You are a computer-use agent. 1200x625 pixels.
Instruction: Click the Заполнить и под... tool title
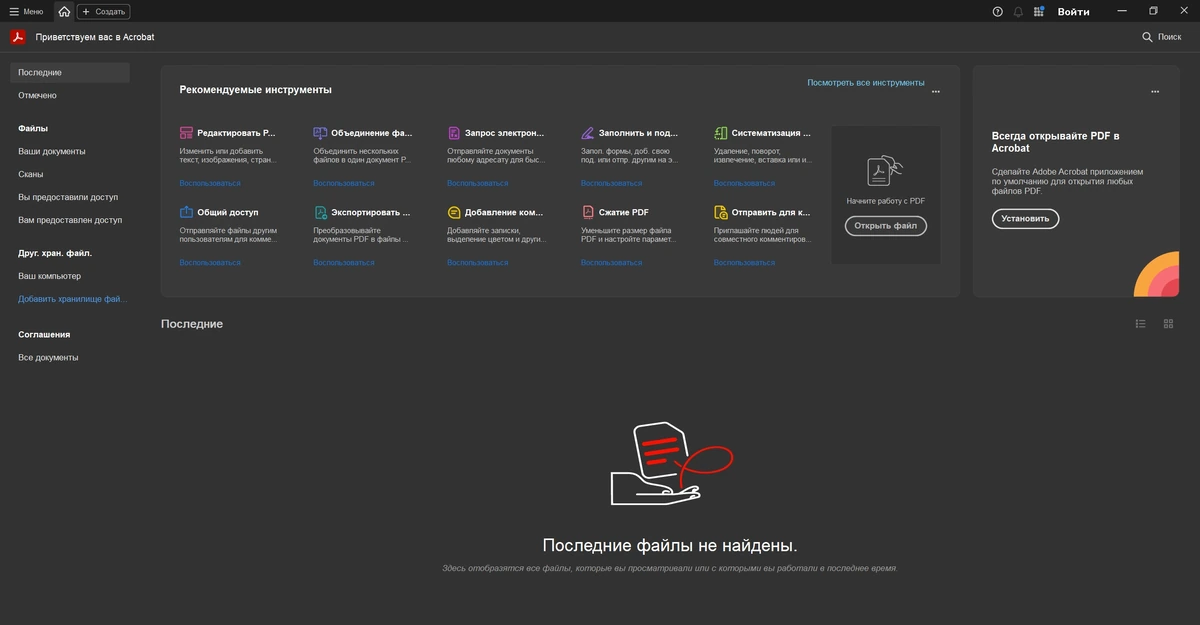pyautogui.click(x=638, y=132)
